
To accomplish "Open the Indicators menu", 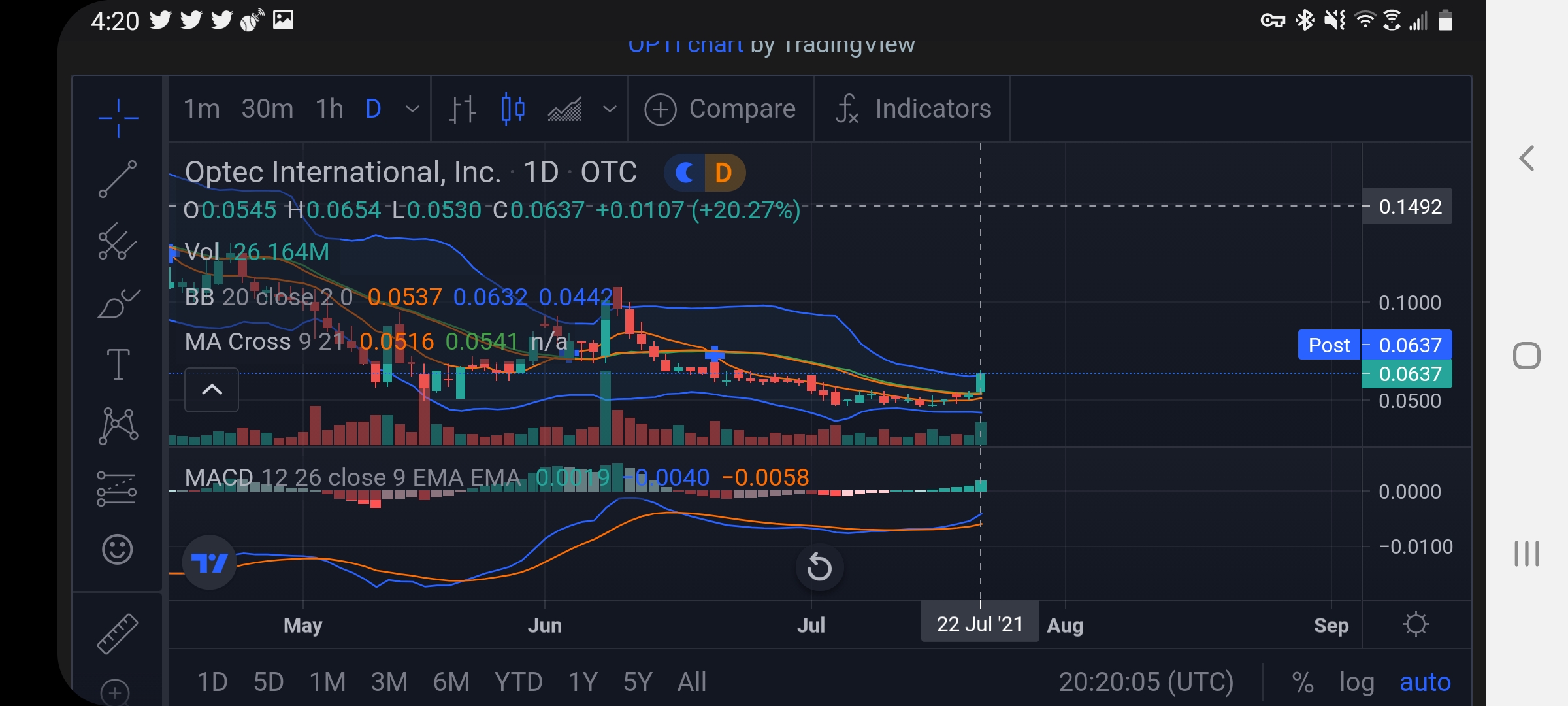I will pos(913,109).
